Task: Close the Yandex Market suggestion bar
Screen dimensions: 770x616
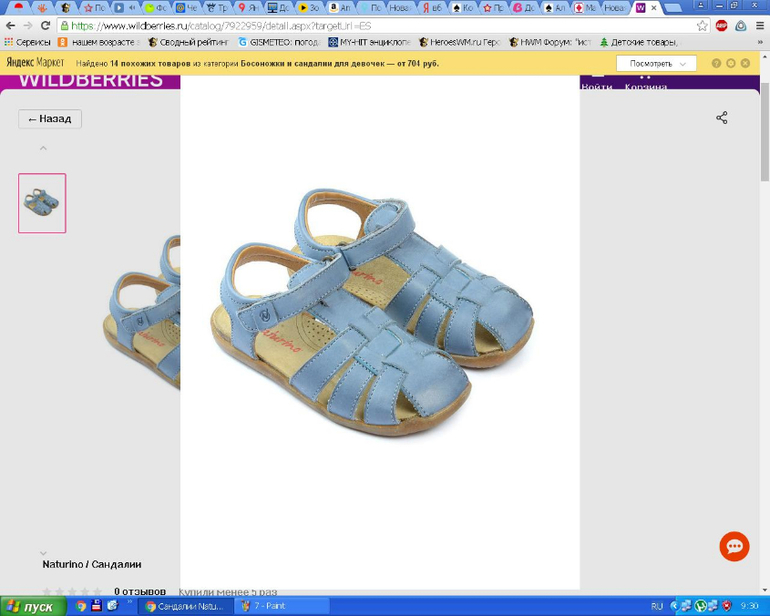Action: pyautogui.click(x=745, y=63)
